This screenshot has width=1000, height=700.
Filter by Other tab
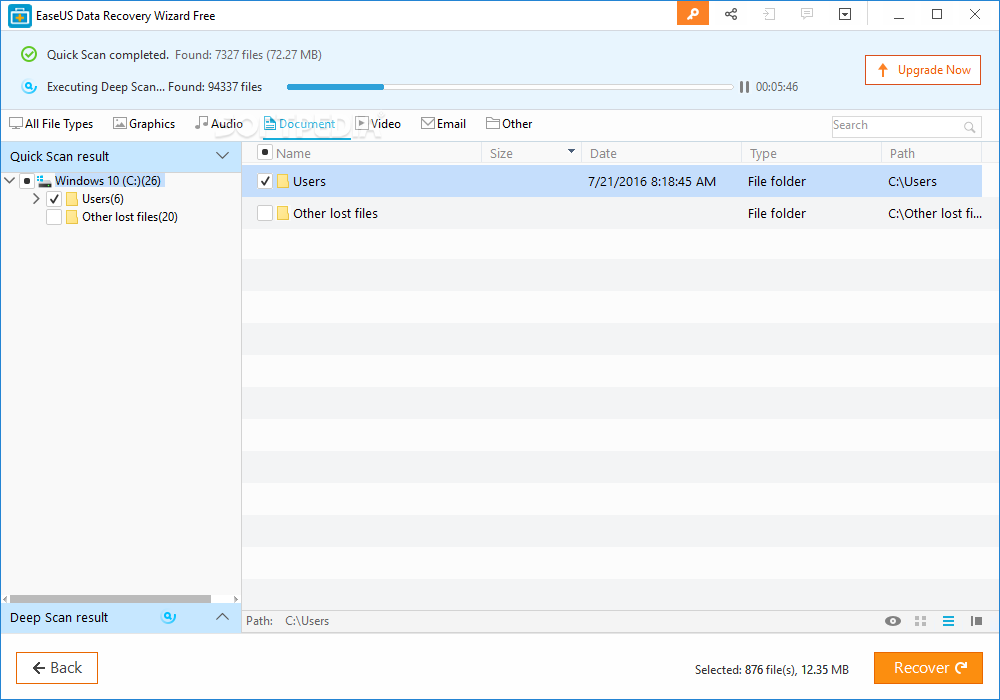click(x=509, y=124)
